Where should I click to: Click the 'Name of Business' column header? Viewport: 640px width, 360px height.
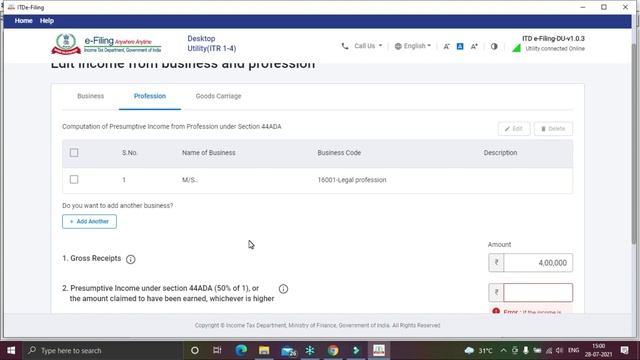(x=209, y=153)
